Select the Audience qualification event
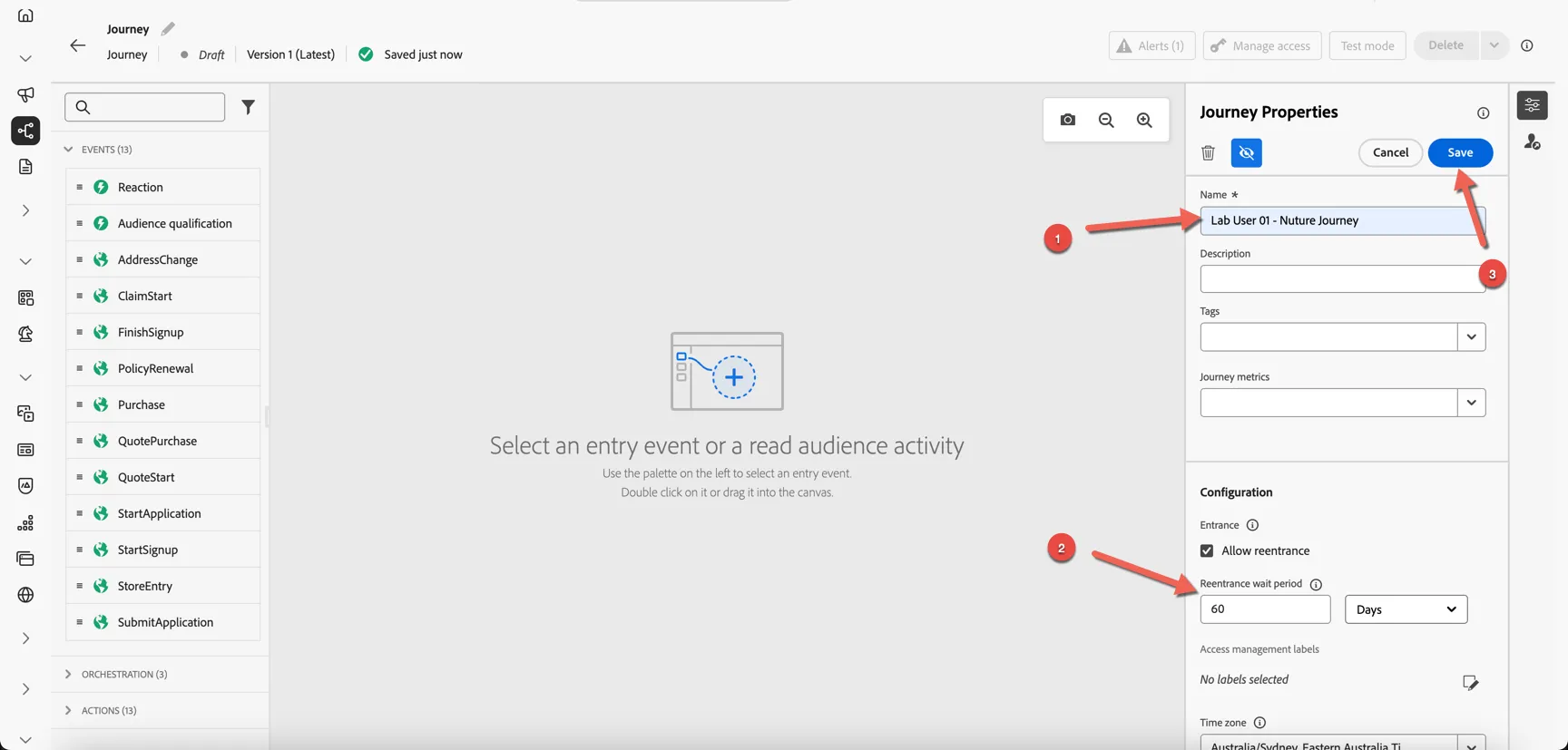The image size is (1568, 750). point(163,223)
